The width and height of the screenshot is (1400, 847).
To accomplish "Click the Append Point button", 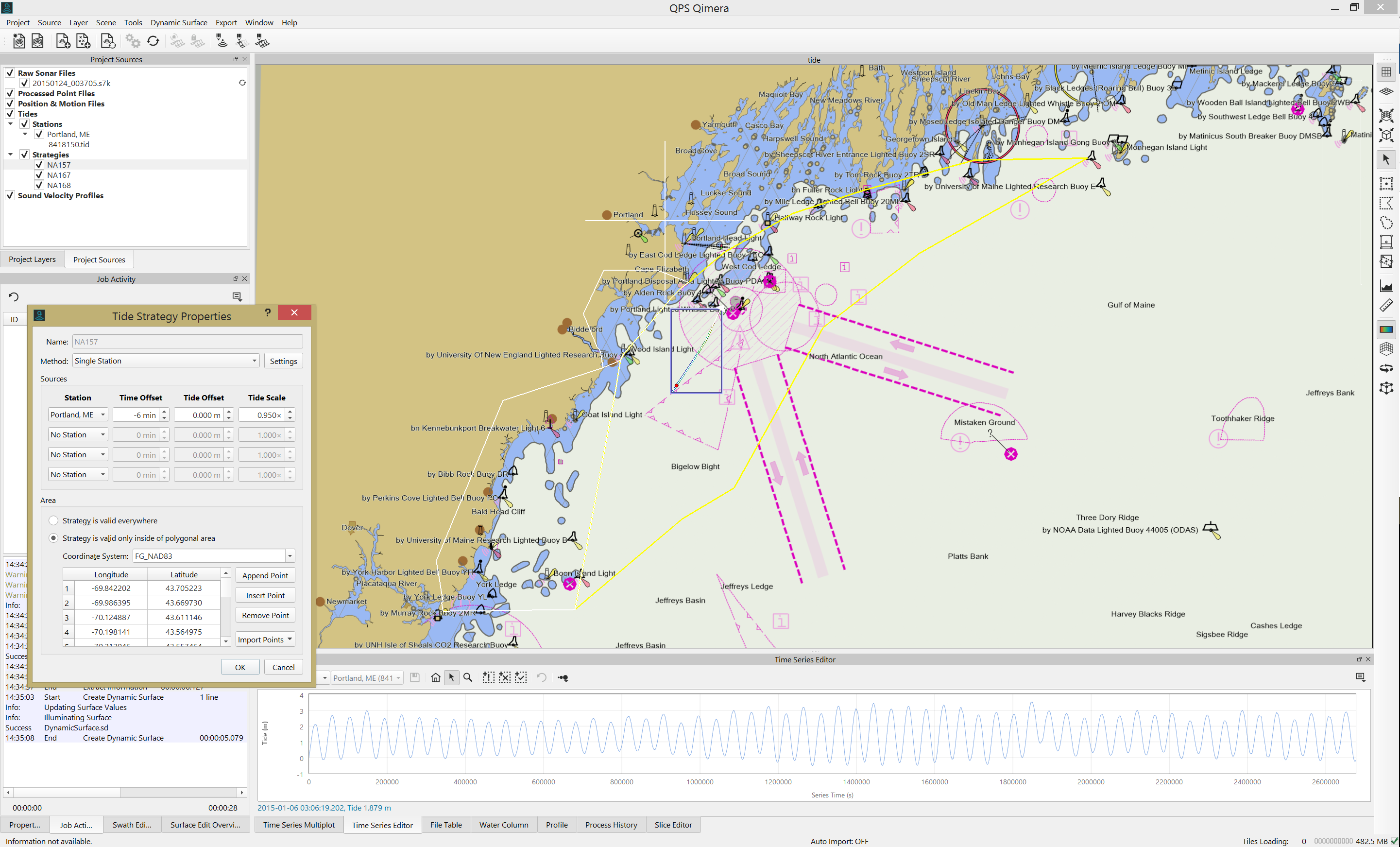I will (265, 575).
